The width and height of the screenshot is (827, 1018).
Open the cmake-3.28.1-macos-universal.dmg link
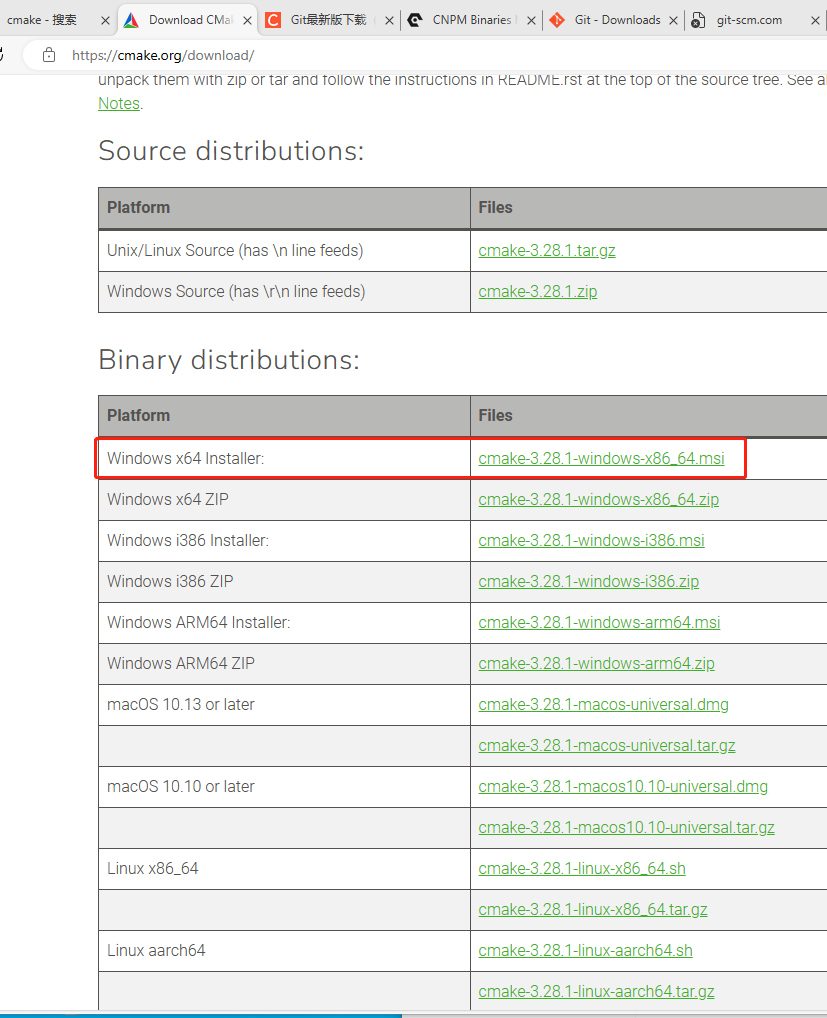tap(603, 704)
